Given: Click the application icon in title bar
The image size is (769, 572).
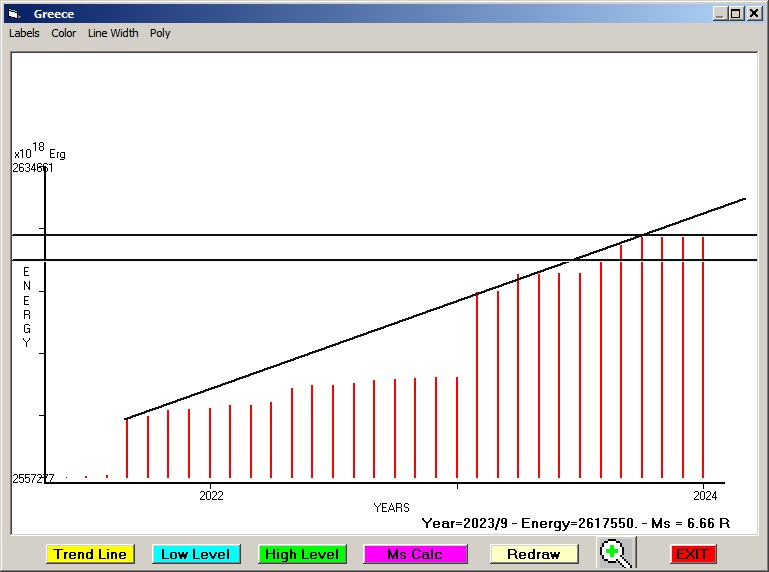Looking at the screenshot, I should pos(14,14).
